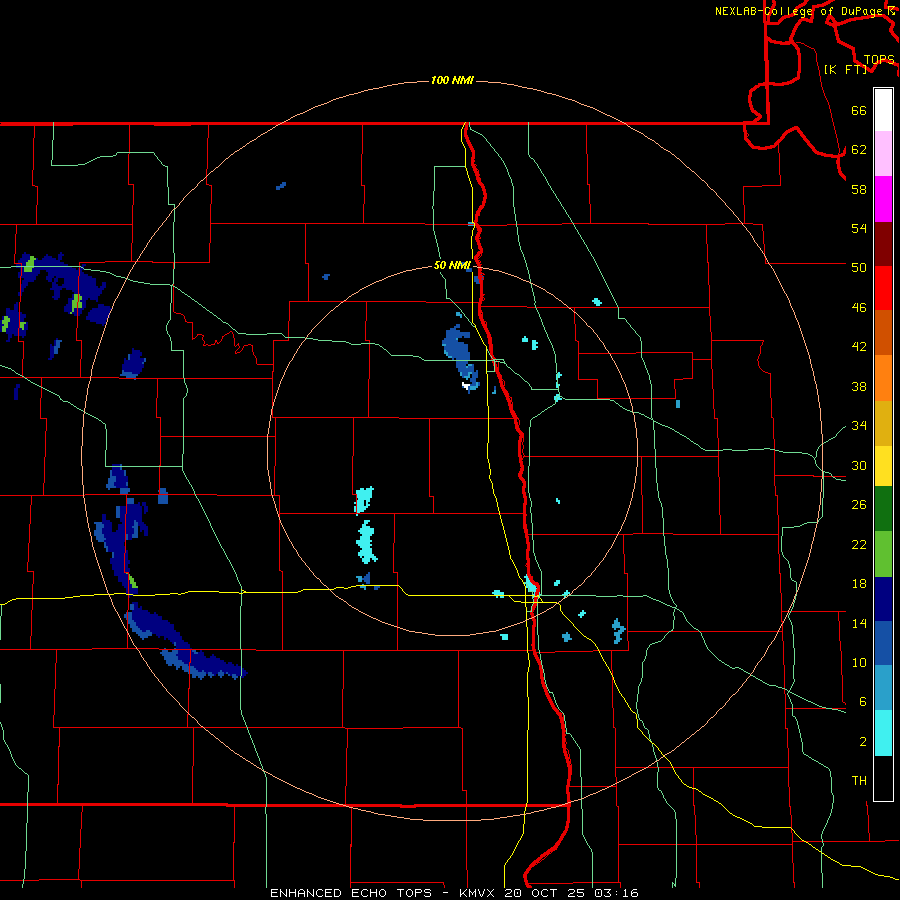Click the navy 18 kft legend swatch

883,599
